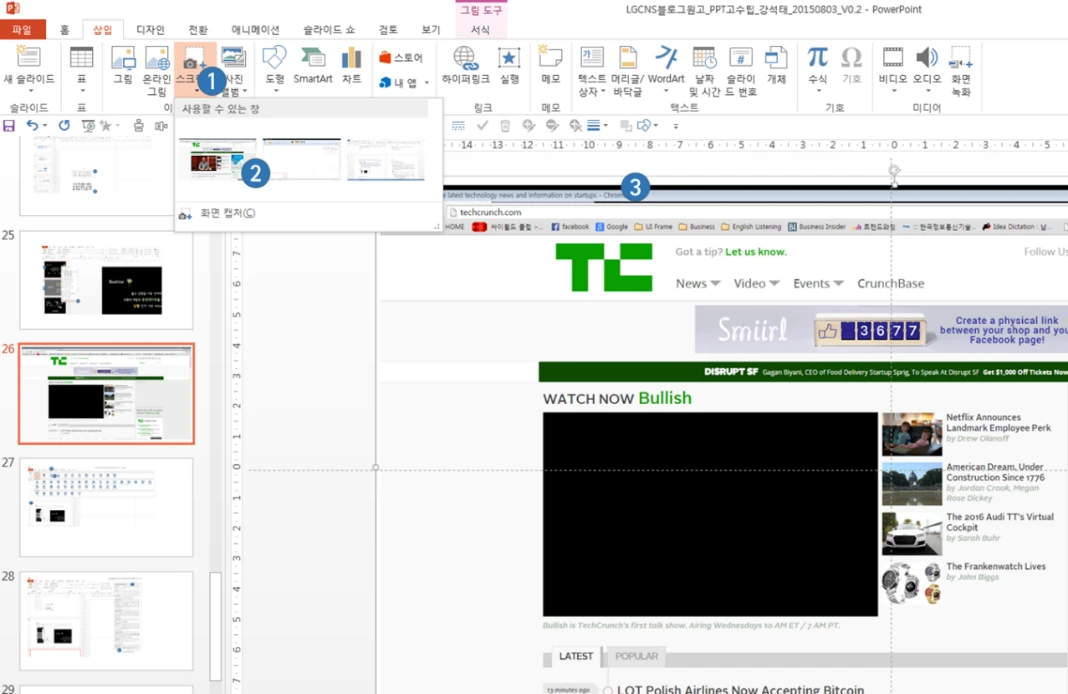Open the 사진 앨범 photo album tool
Image resolution: width=1068 pixels, height=694 pixels.
pos(234,71)
